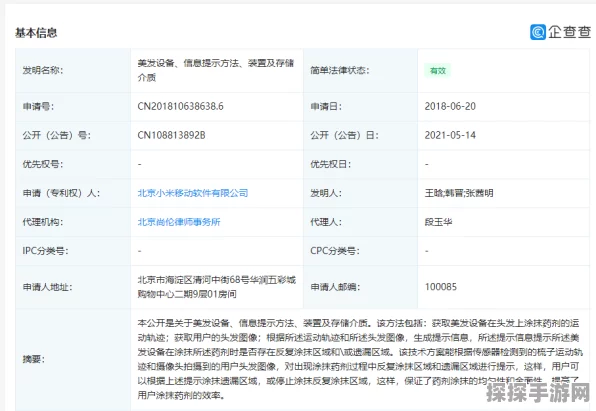Click the 申请号 label cell

tap(73, 106)
